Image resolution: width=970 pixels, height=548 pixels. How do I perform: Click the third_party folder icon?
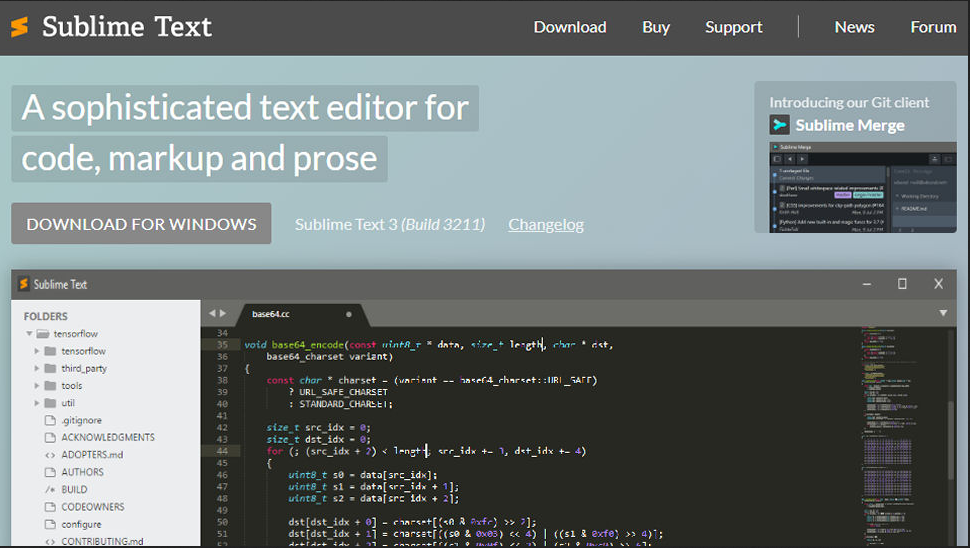coord(51,368)
